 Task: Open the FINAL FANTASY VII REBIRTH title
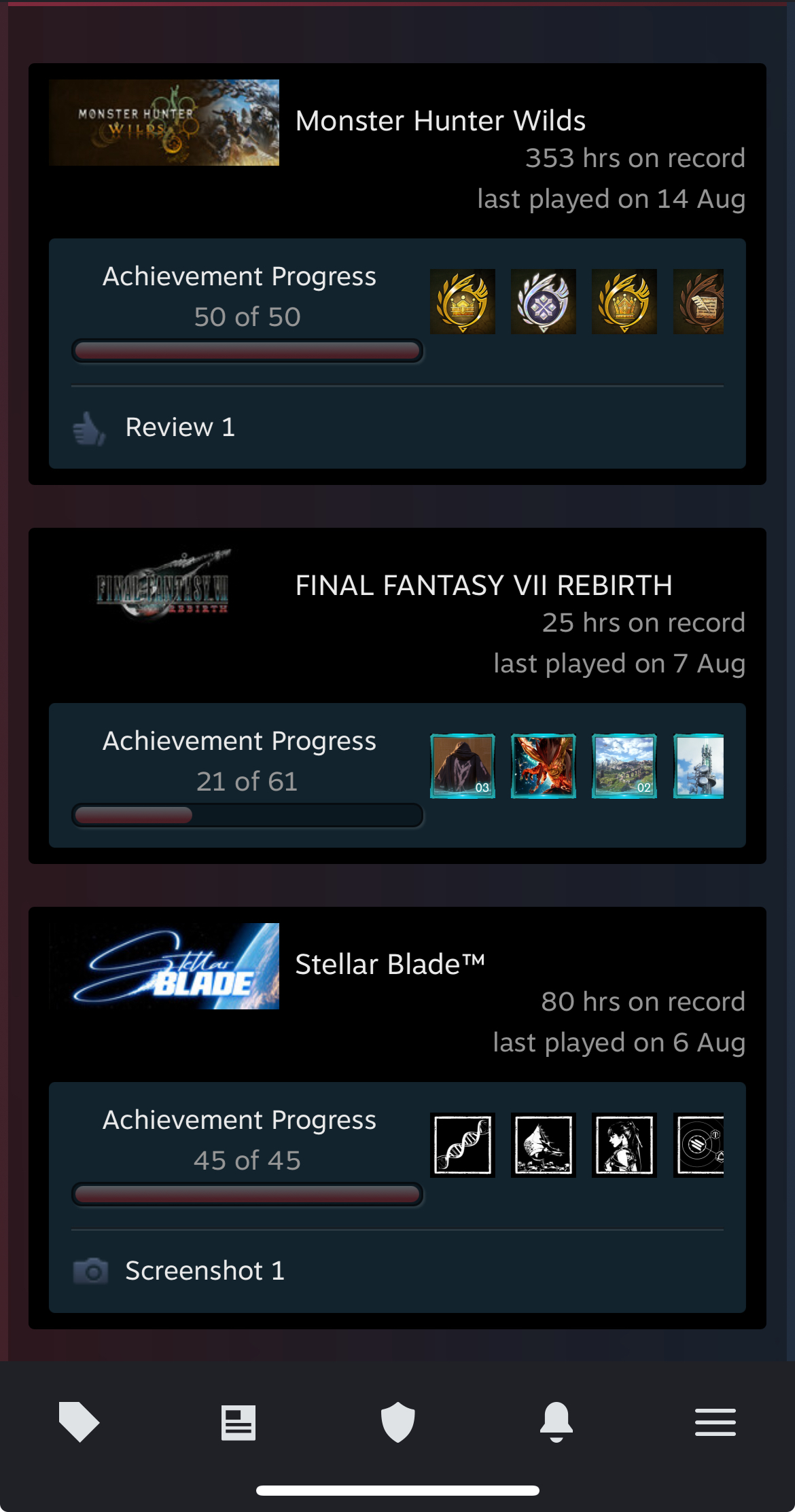pos(484,586)
